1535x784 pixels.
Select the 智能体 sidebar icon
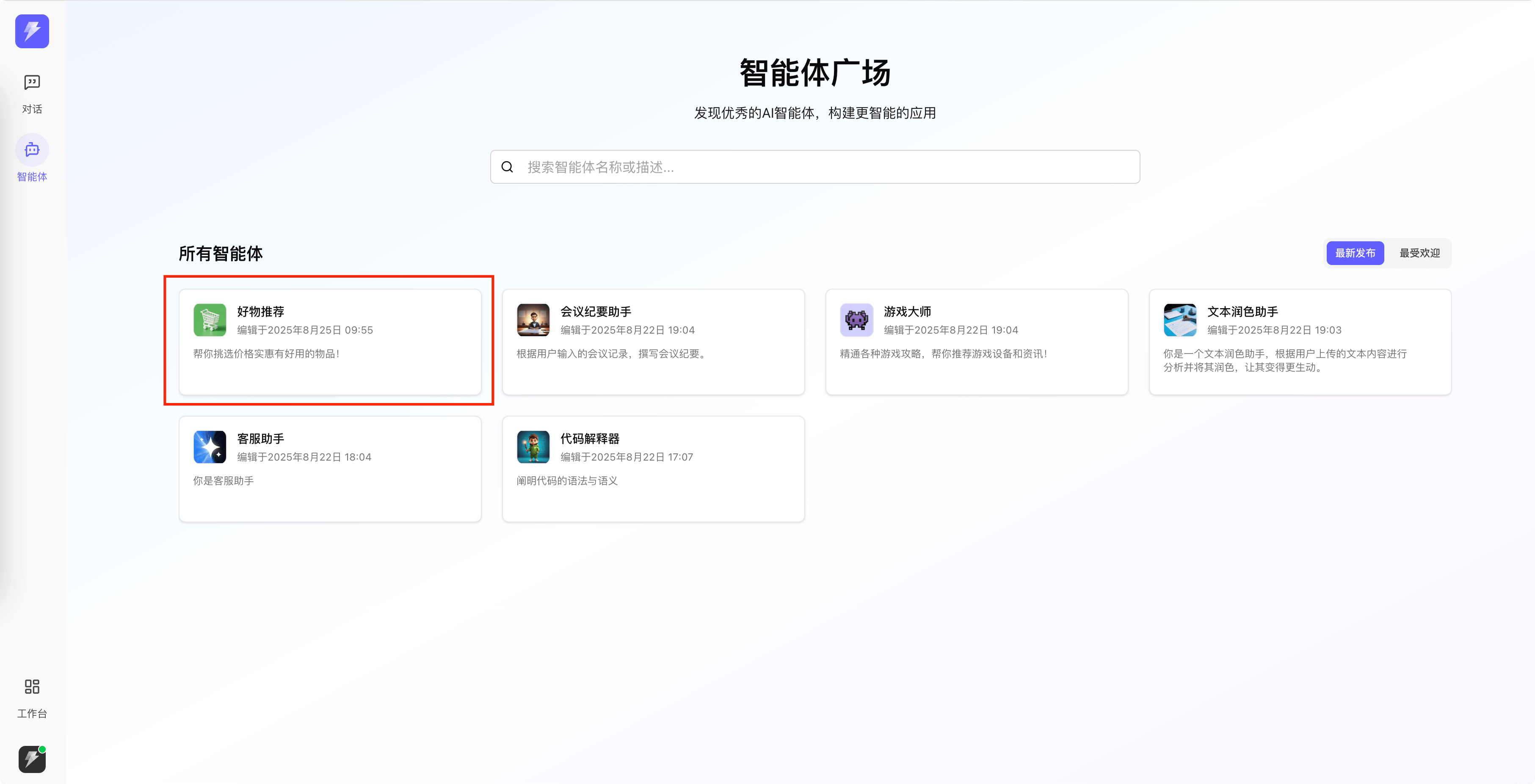click(32, 158)
